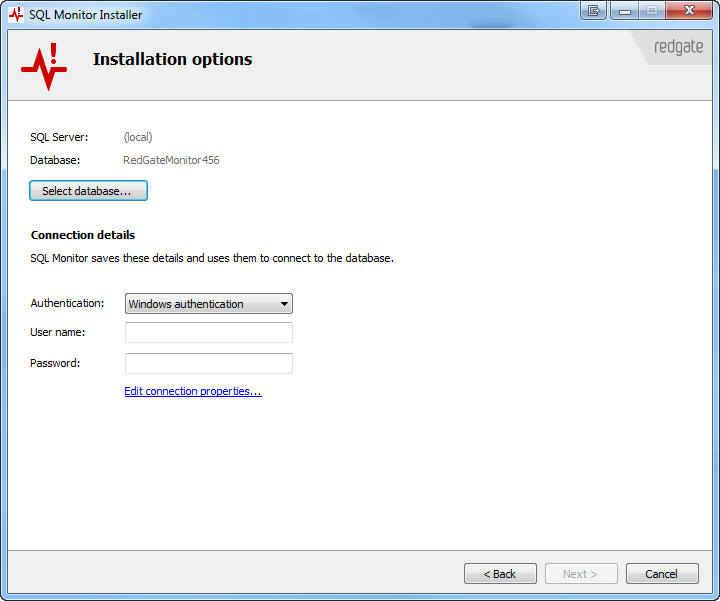Click into the User name field

208,332
